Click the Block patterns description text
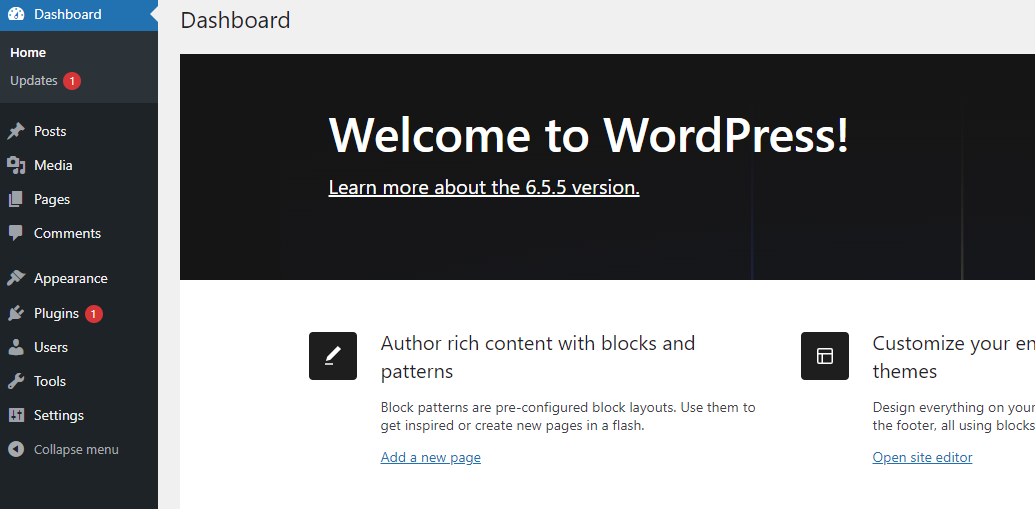The width and height of the screenshot is (1035, 509). 568,417
